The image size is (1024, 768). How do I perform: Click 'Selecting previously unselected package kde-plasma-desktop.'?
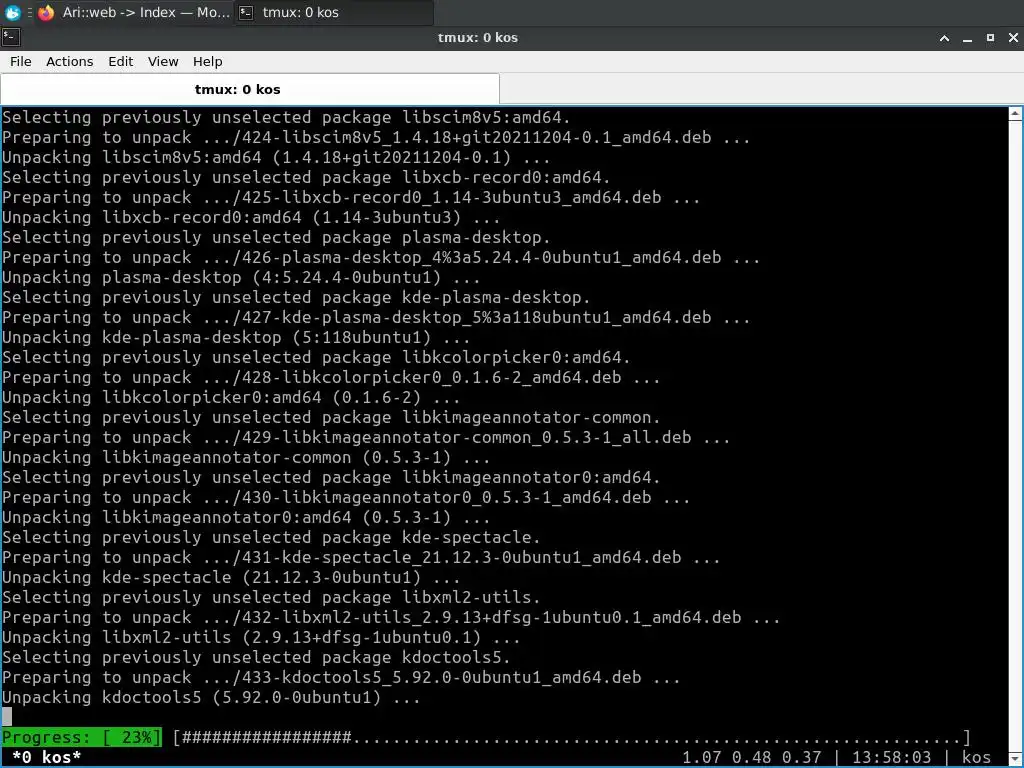coord(296,298)
